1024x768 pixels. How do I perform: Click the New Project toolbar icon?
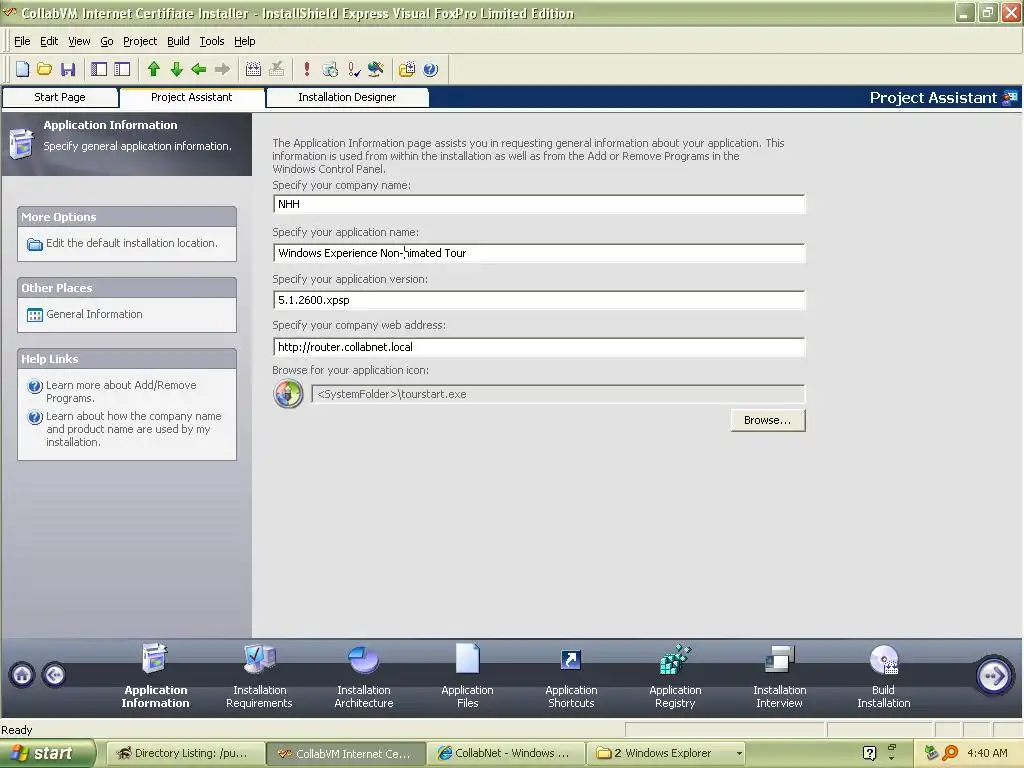(22, 69)
